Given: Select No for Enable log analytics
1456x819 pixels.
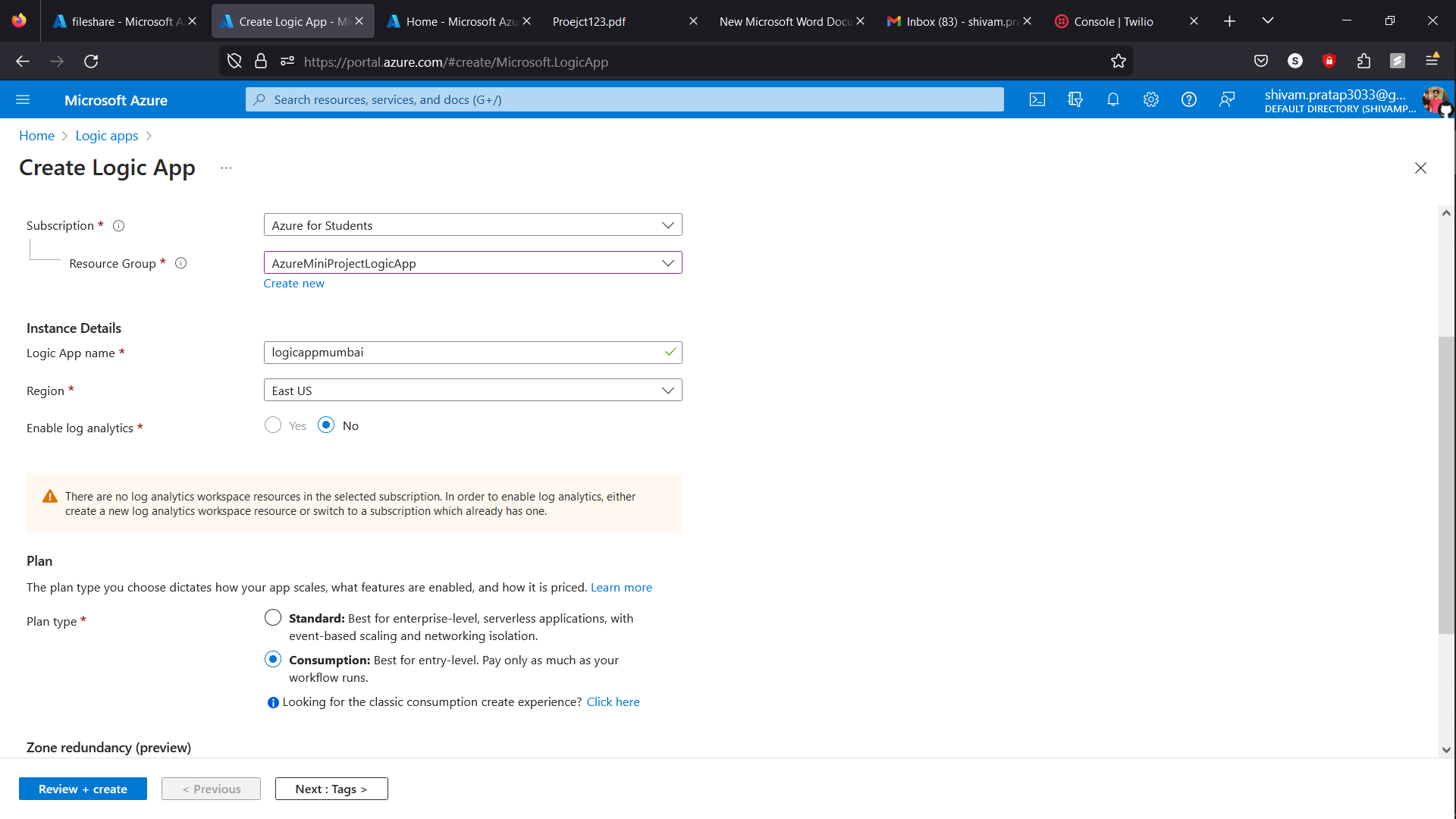Looking at the screenshot, I should coord(326,425).
